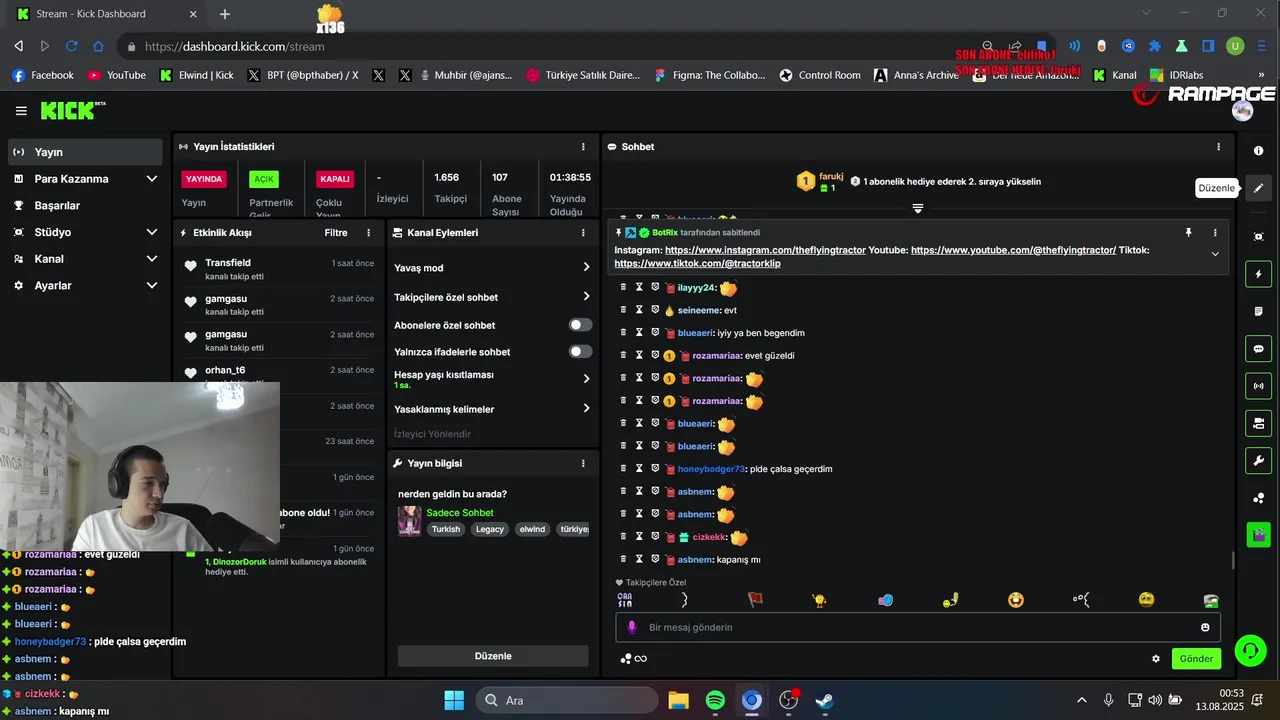Open the Etkinlik Akışı three-dot menu
This screenshot has height=720, width=1280.
pyautogui.click(x=368, y=233)
